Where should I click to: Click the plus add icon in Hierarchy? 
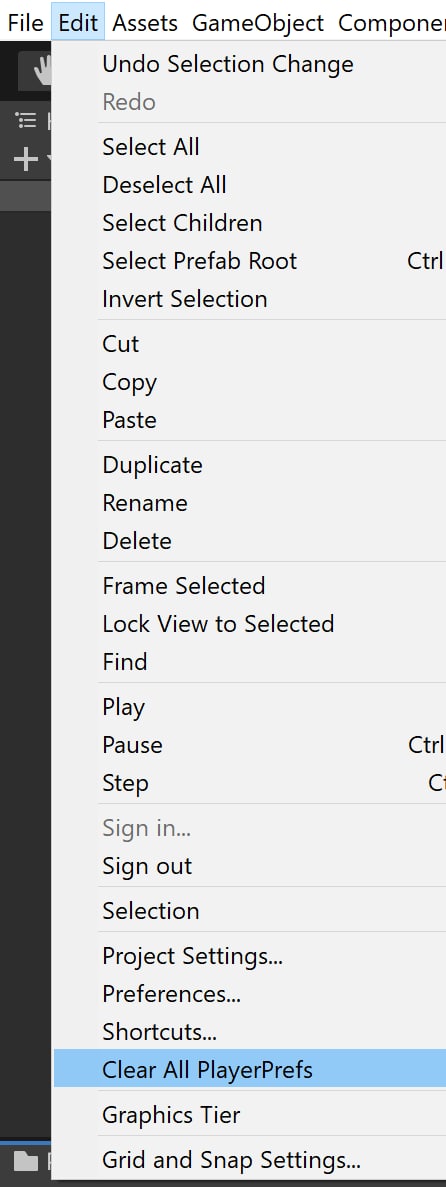coord(26,159)
